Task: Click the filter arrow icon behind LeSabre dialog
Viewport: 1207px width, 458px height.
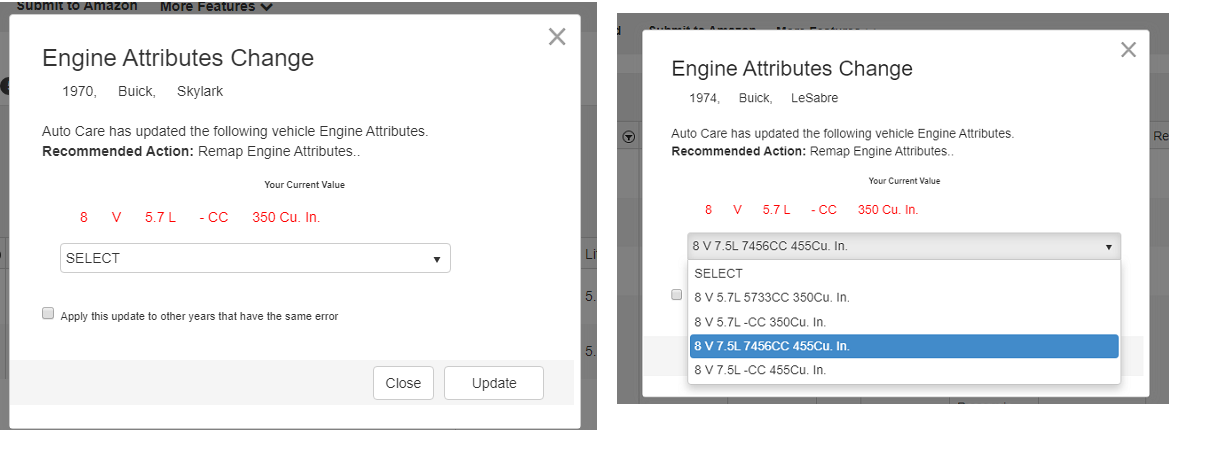Action: pyautogui.click(x=629, y=136)
